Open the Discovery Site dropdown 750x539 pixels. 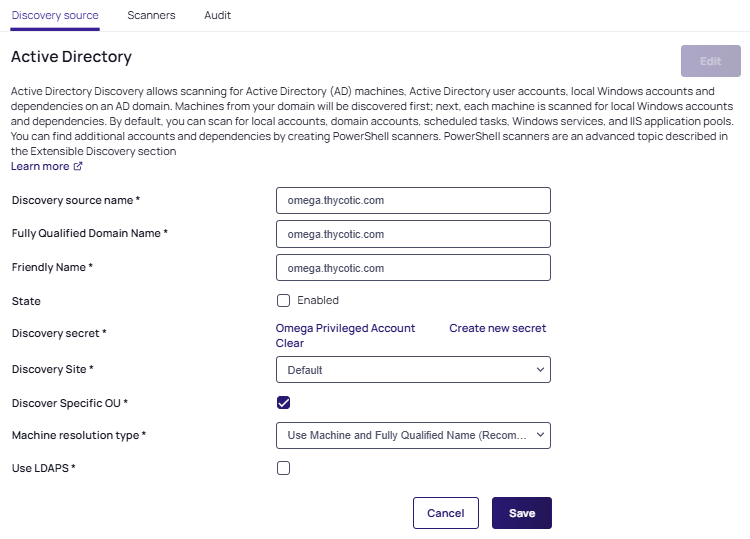[413, 370]
